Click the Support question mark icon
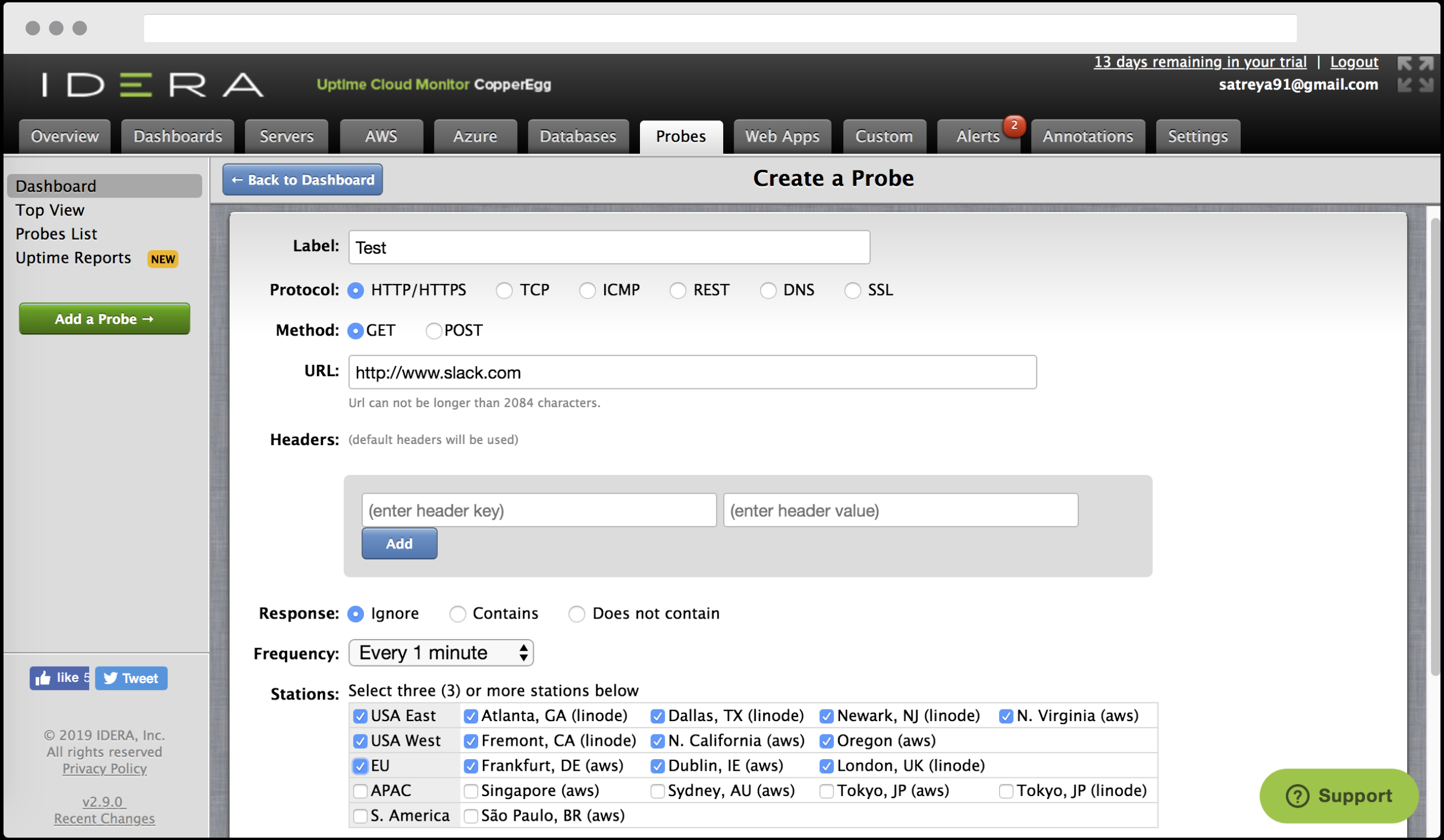 [1297, 796]
